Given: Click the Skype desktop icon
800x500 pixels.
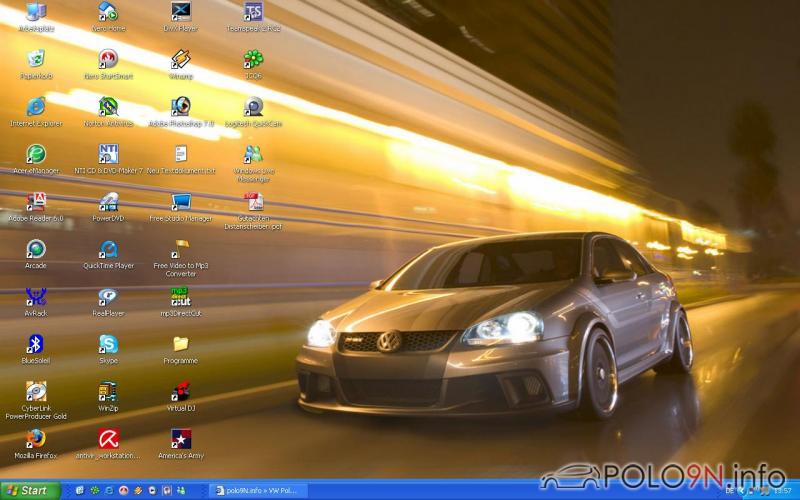Looking at the screenshot, I should coord(108,345).
